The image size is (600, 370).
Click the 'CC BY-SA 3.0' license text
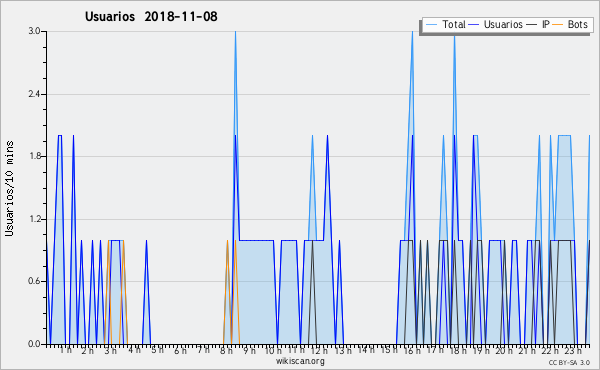[569, 362]
